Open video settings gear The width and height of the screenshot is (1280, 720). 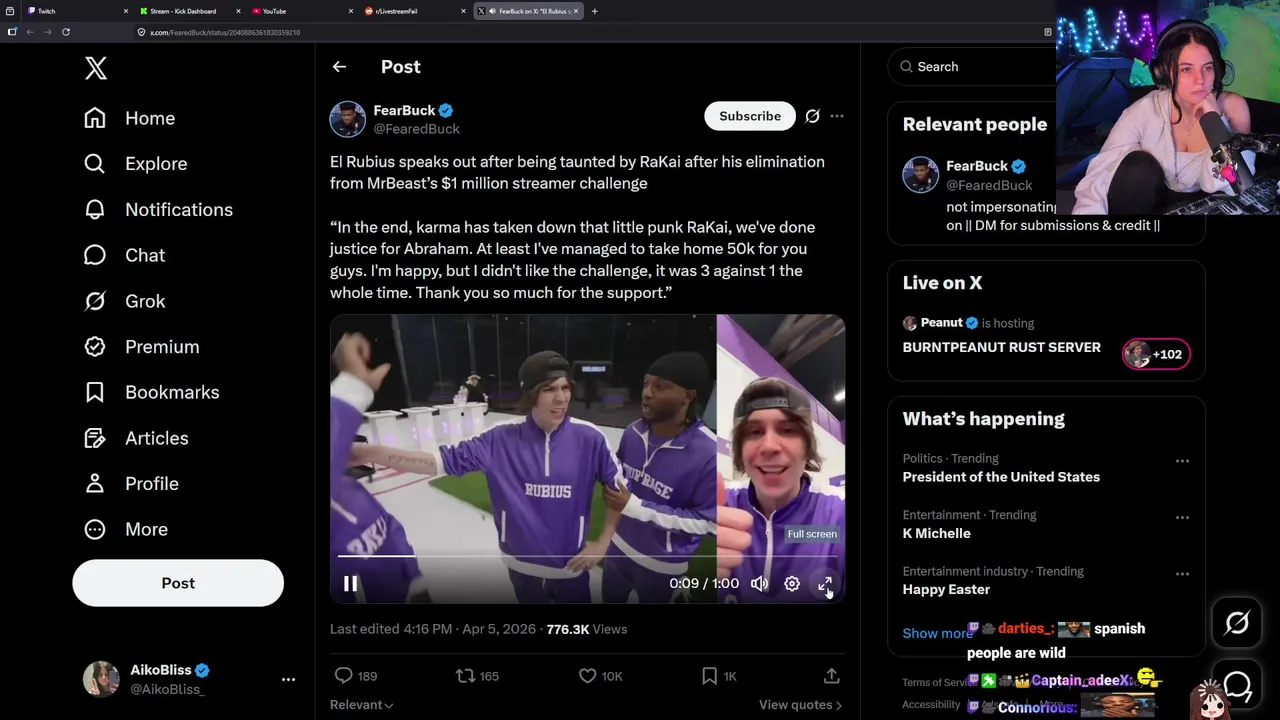(792, 584)
